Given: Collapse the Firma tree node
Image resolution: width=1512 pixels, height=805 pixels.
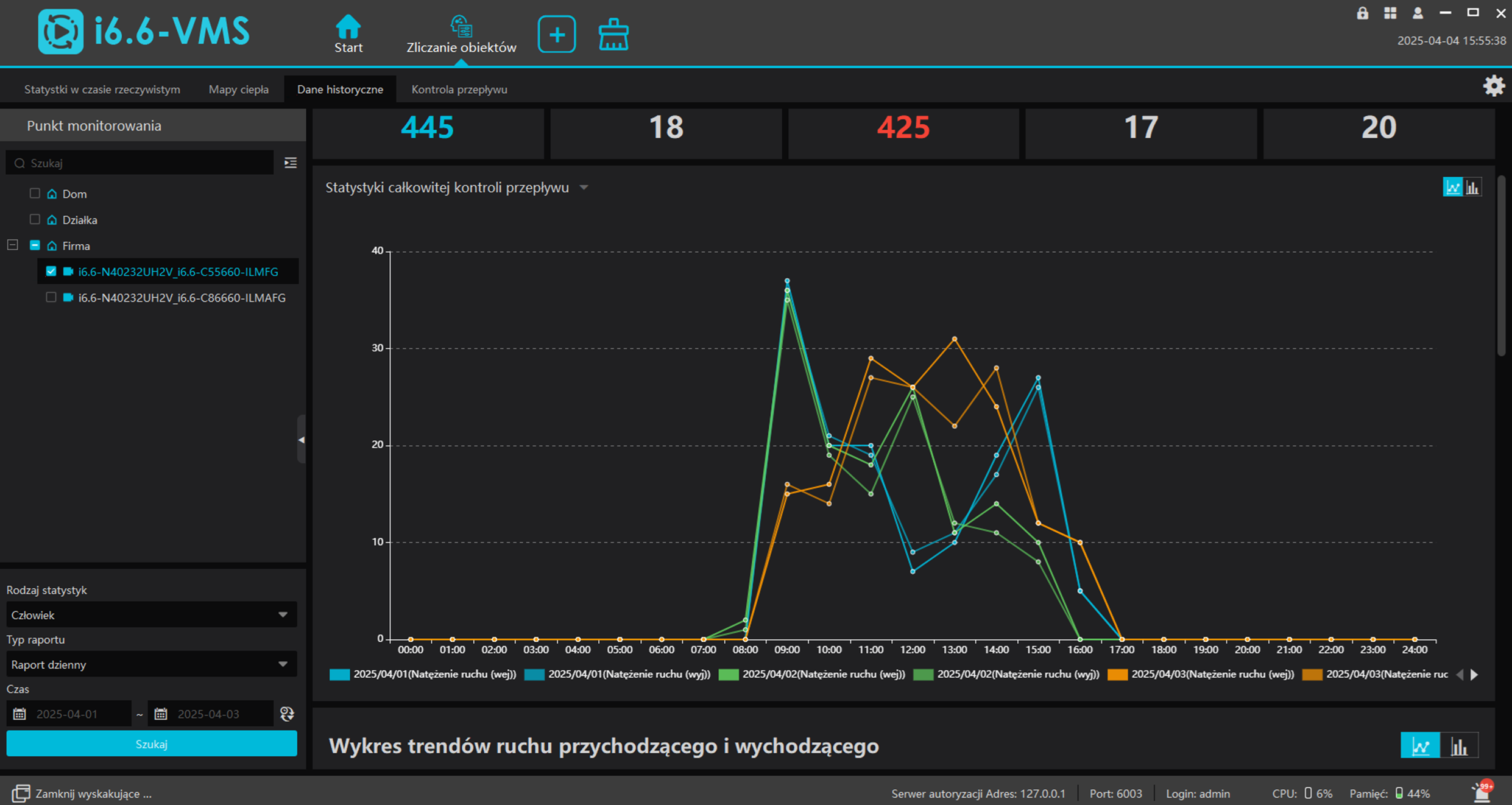Looking at the screenshot, I should pos(12,245).
